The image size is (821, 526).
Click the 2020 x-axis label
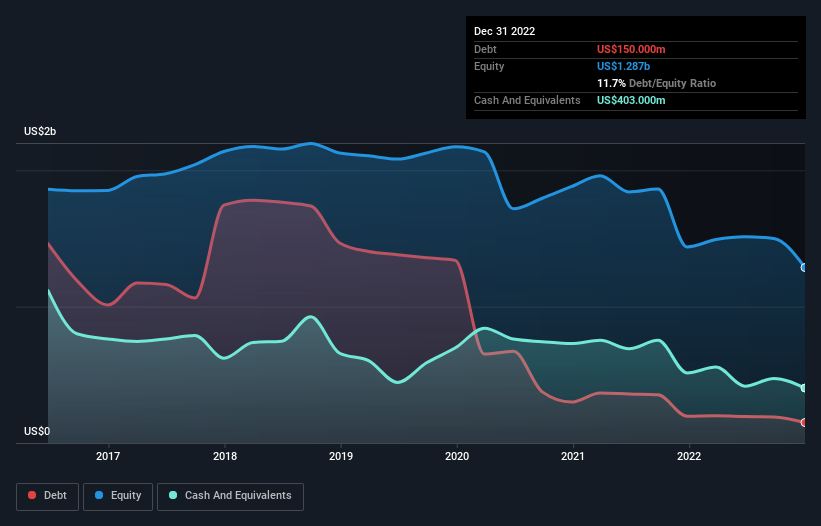coord(457,456)
